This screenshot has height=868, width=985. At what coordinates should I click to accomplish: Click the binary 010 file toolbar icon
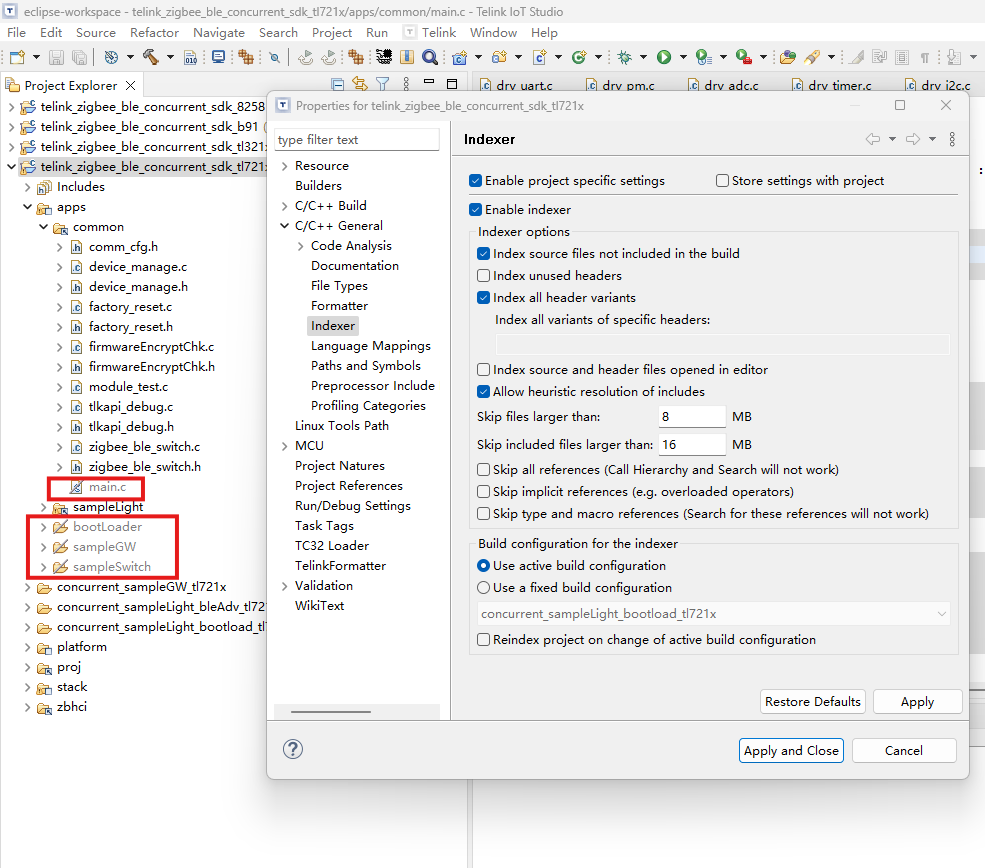point(190,58)
